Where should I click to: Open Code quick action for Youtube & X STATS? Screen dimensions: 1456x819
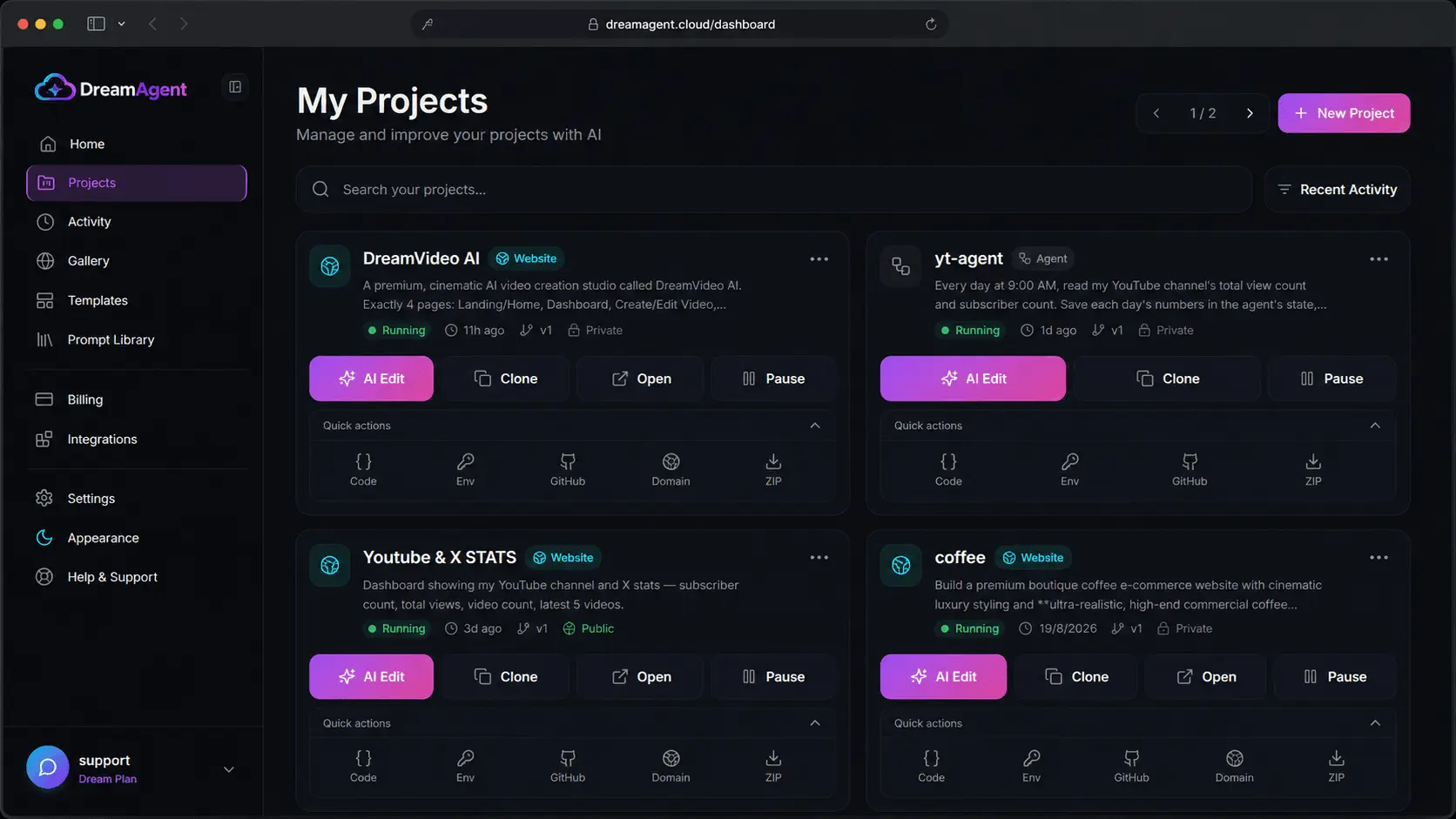coord(363,767)
